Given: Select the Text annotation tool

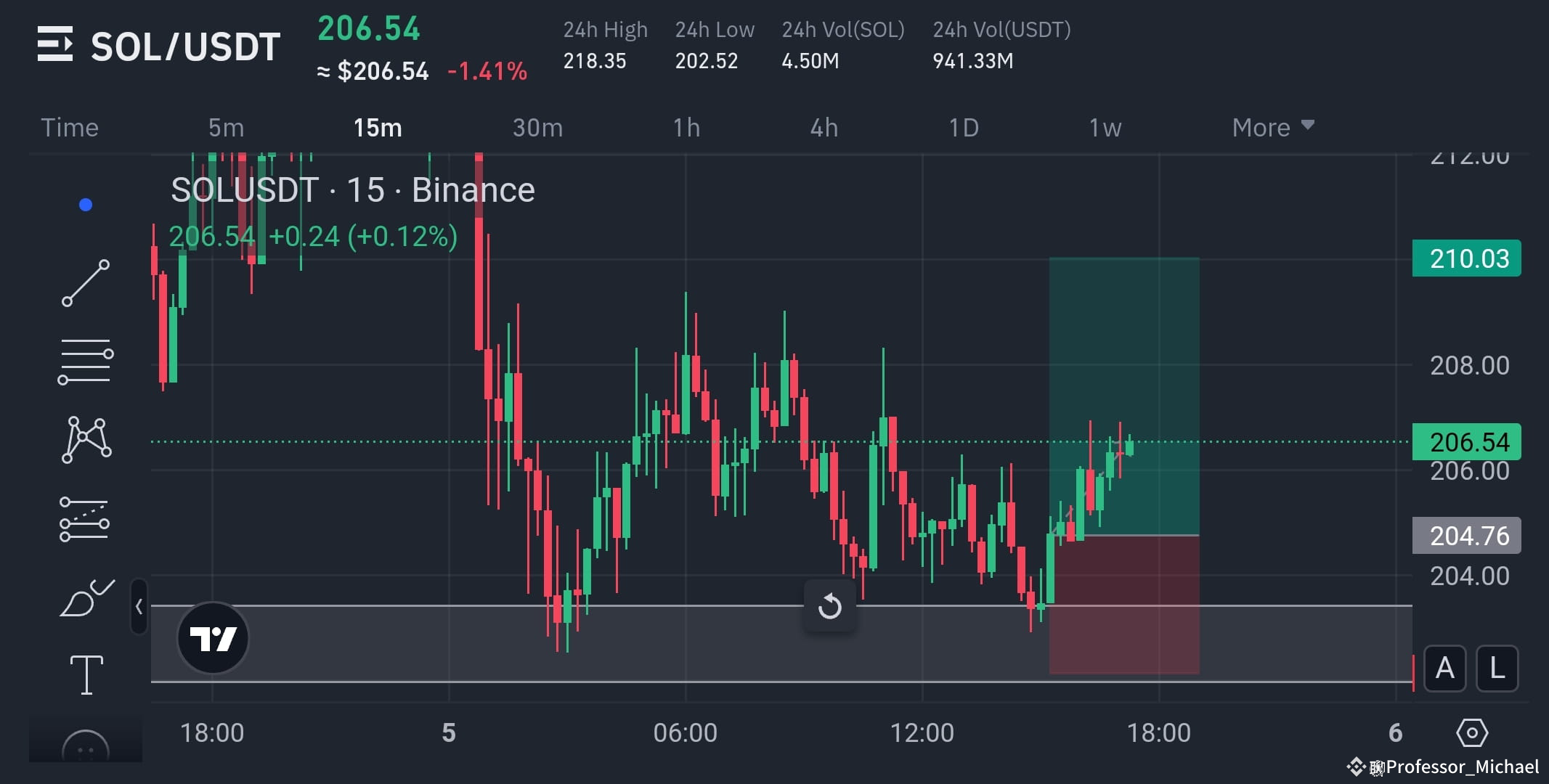Looking at the screenshot, I should (85, 674).
